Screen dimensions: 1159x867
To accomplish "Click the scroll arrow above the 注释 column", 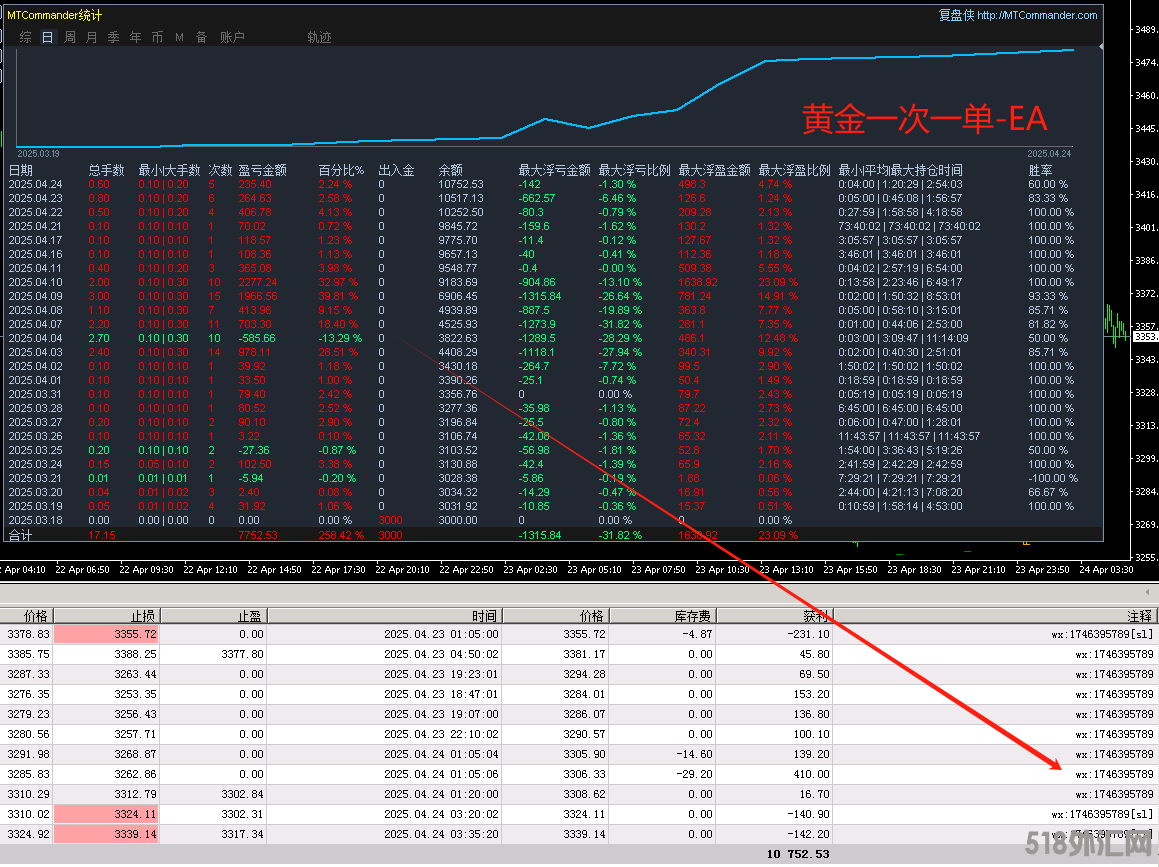I will [x=1147, y=592].
